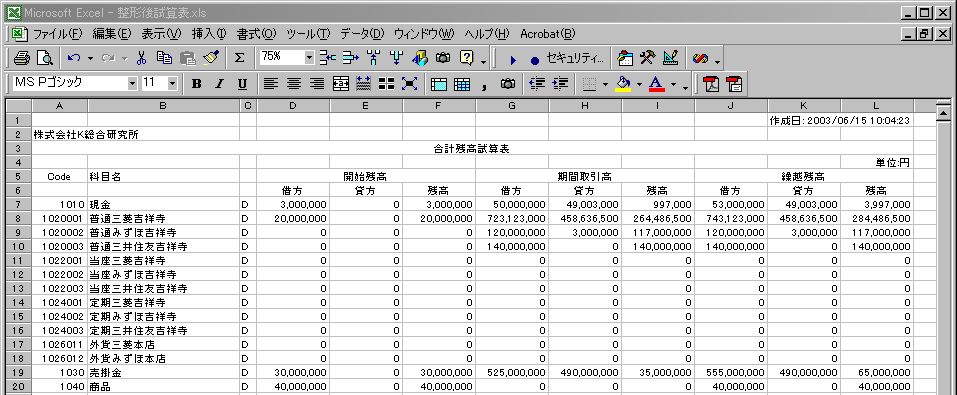
Task: Open the 挿入(I) menu
Action: pos(209,34)
